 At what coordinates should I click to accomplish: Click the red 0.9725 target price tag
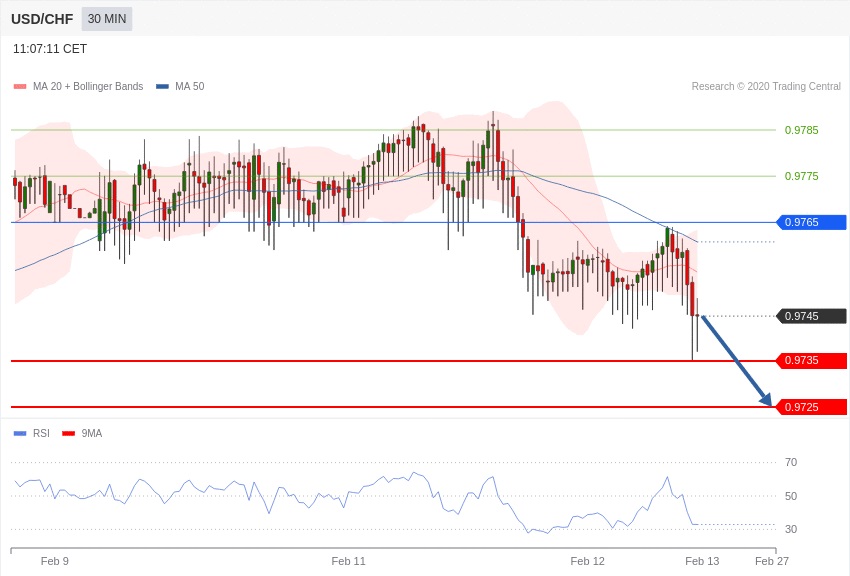tap(811, 407)
